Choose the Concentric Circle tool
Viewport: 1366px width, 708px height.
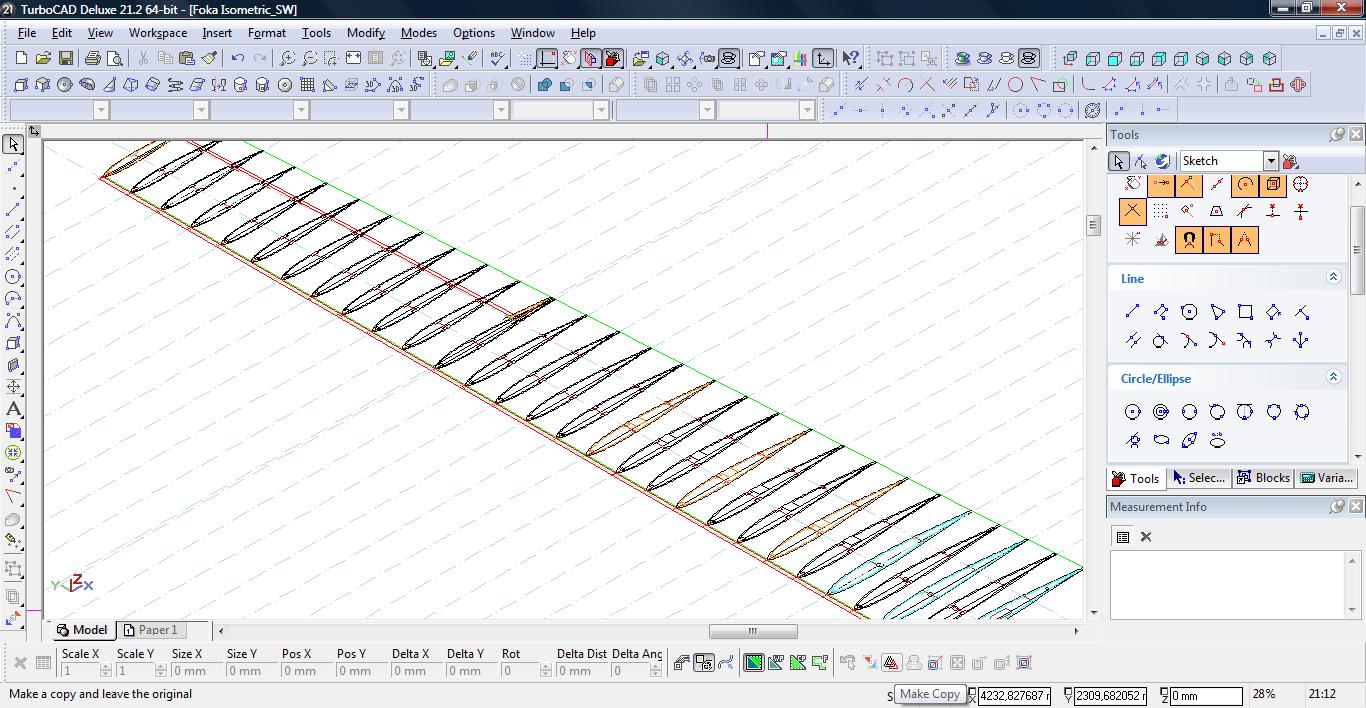tap(1161, 412)
